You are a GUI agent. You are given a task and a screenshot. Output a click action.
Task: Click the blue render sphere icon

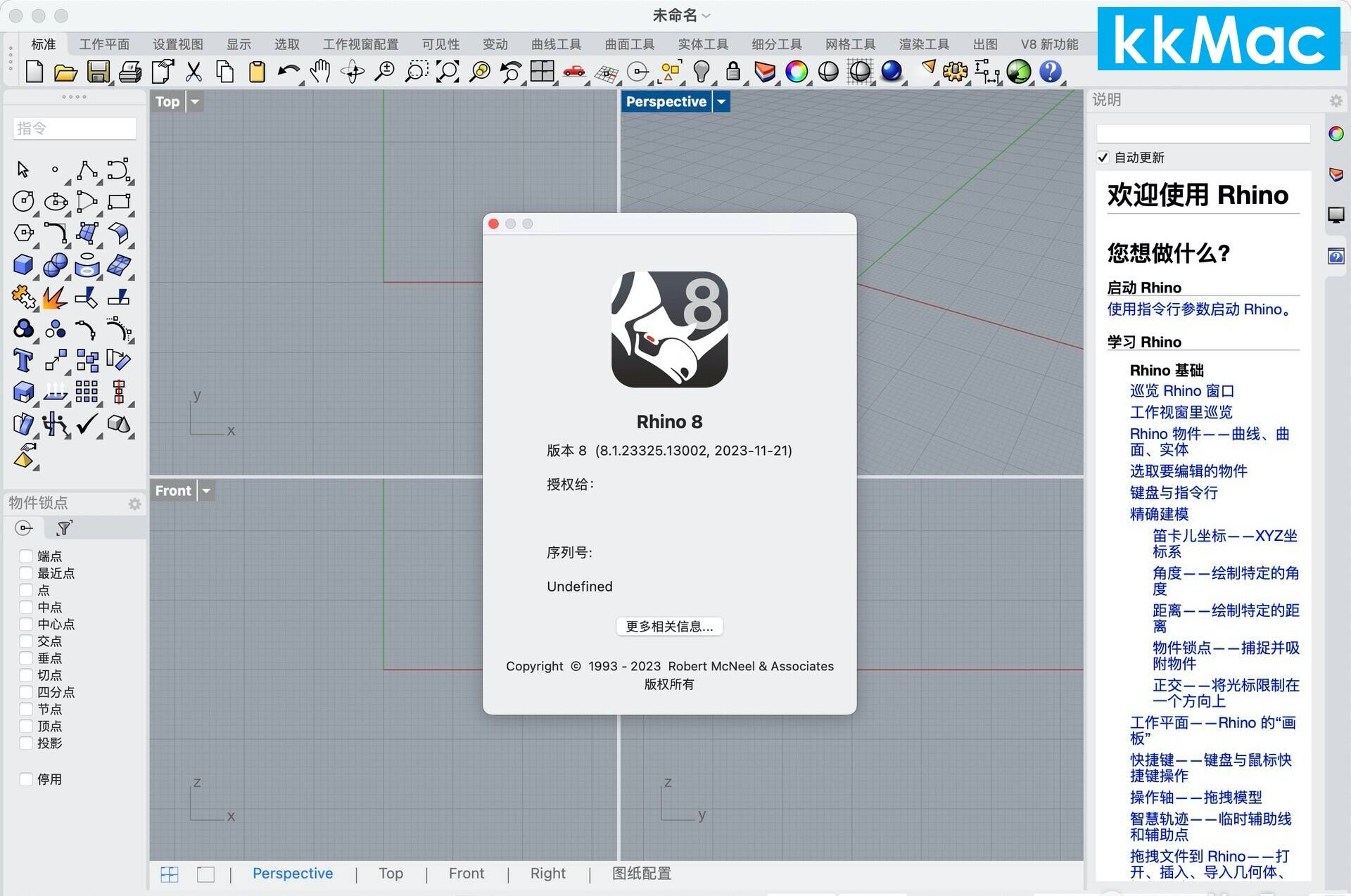(892, 72)
